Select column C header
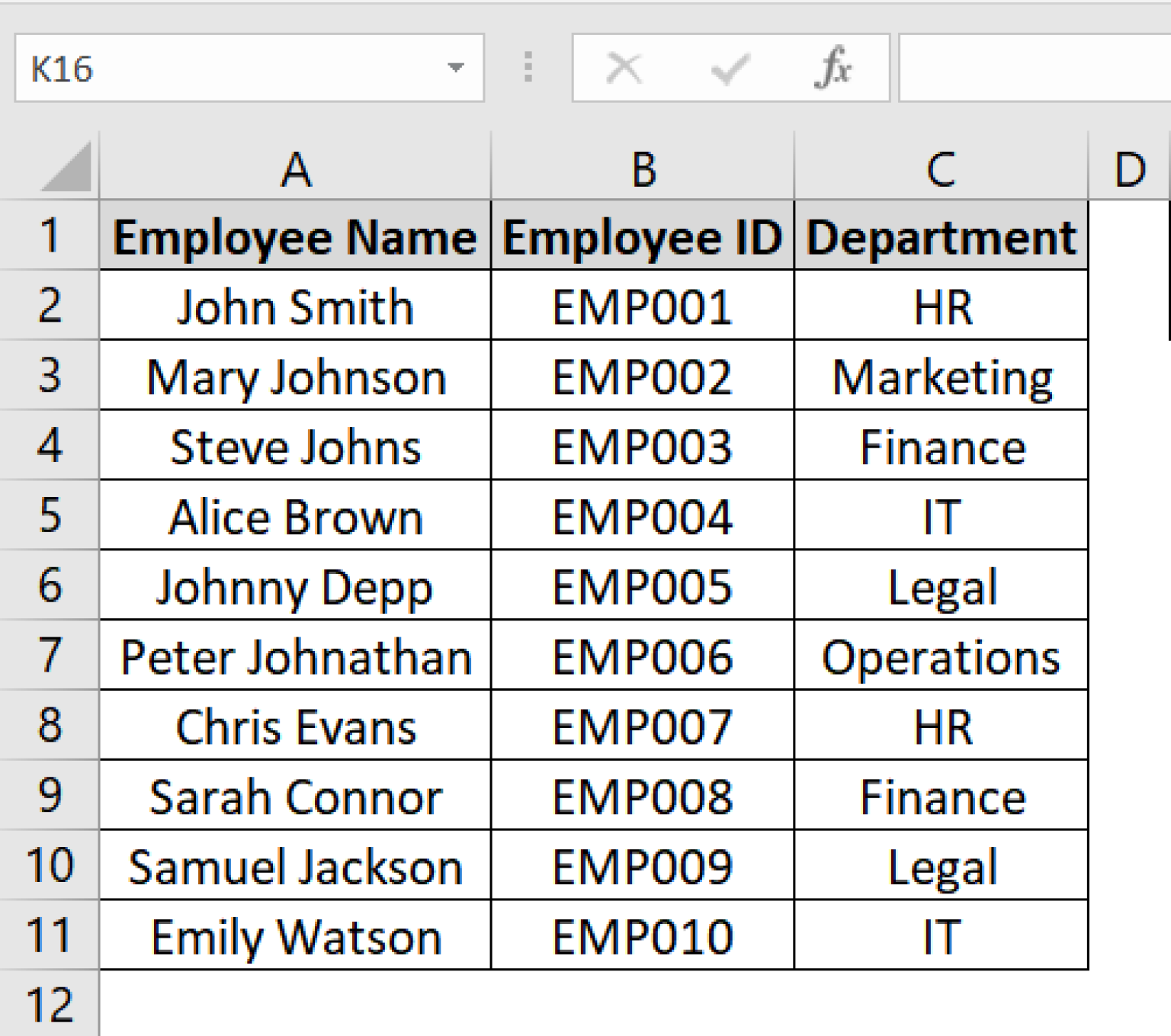Image resolution: width=1171 pixels, height=1036 pixels. 940,169
